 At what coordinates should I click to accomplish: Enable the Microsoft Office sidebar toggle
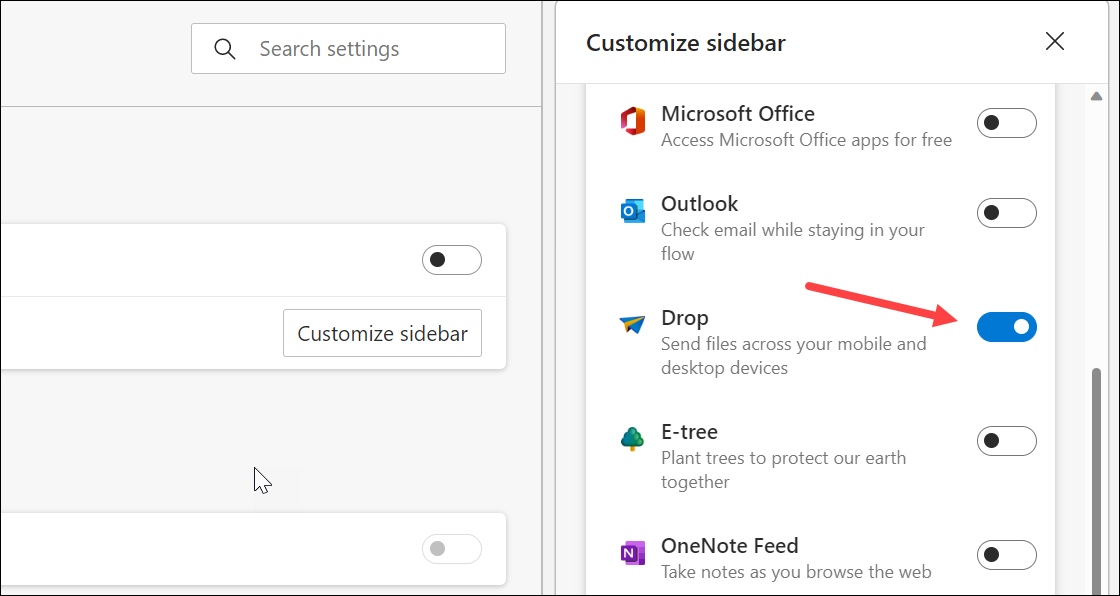click(x=1007, y=123)
